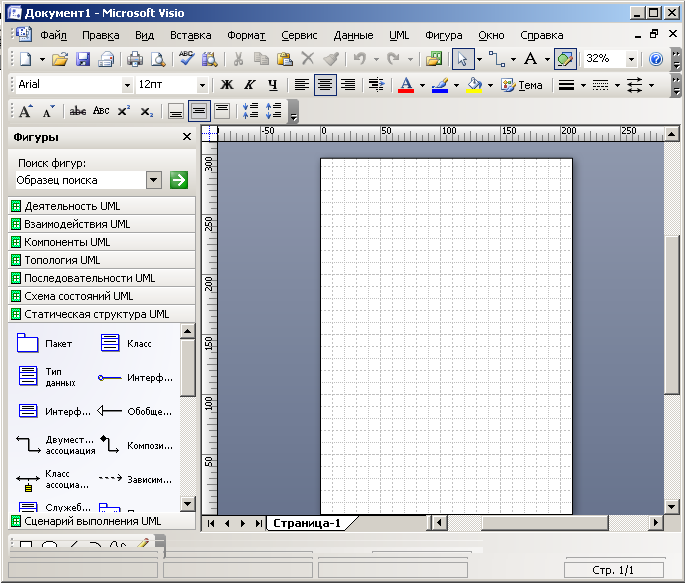This screenshot has width=685, height=583.
Task: Click the green search arrow button
Action: (x=179, y=180)
